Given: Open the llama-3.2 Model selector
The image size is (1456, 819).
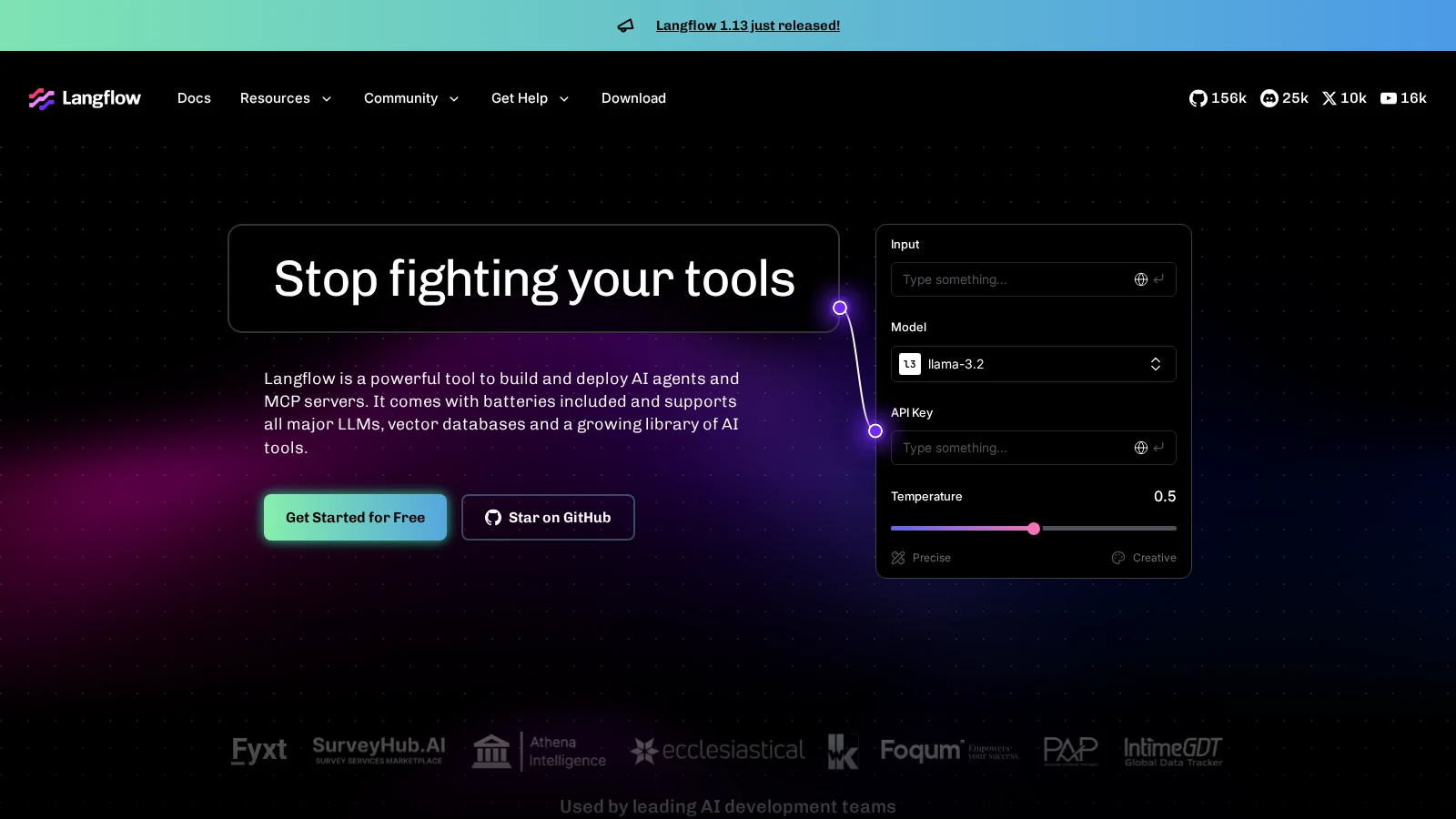Looking at the screenshot, I should click(1034, 364).
